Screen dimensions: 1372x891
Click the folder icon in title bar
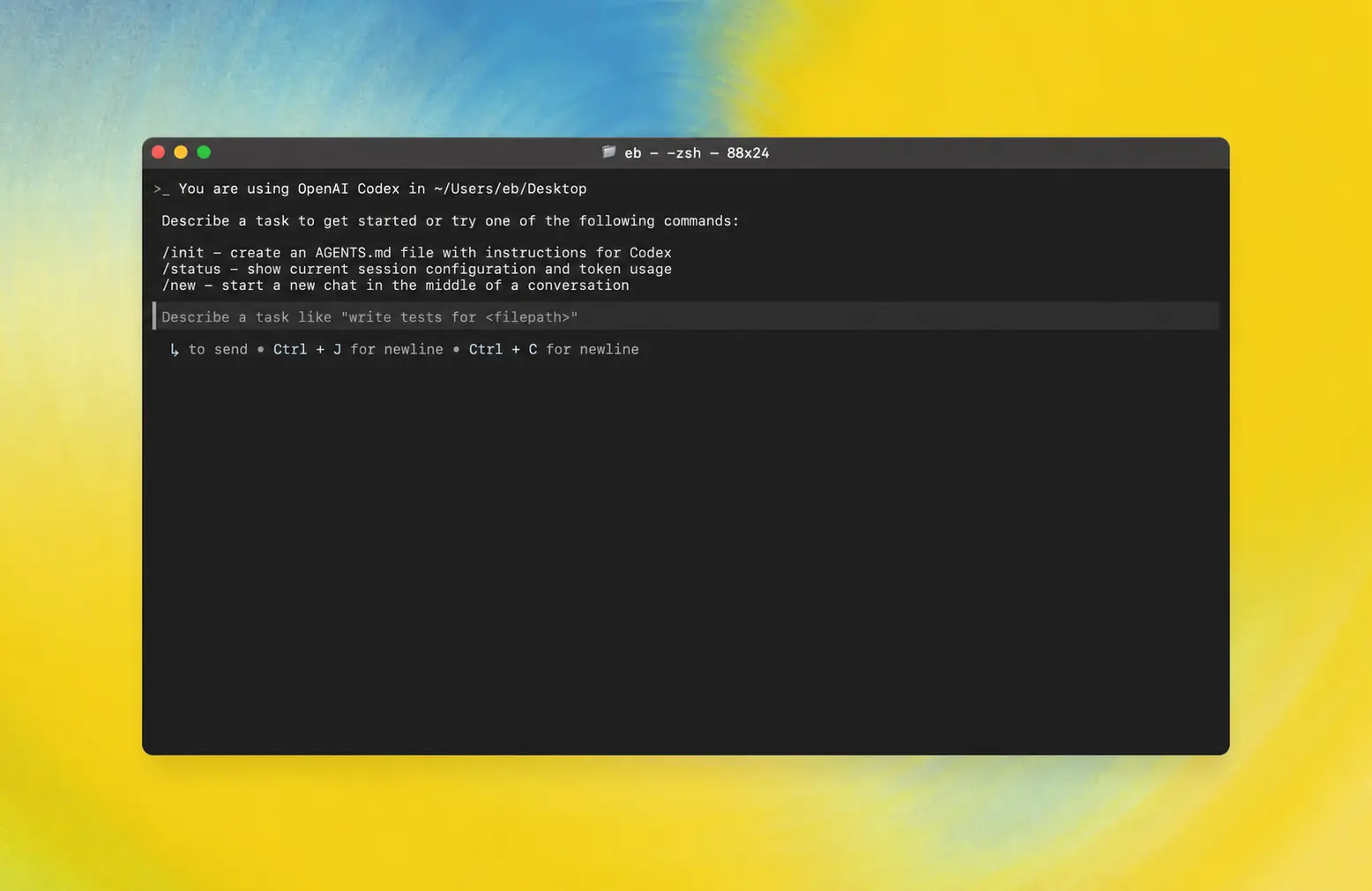608,152
